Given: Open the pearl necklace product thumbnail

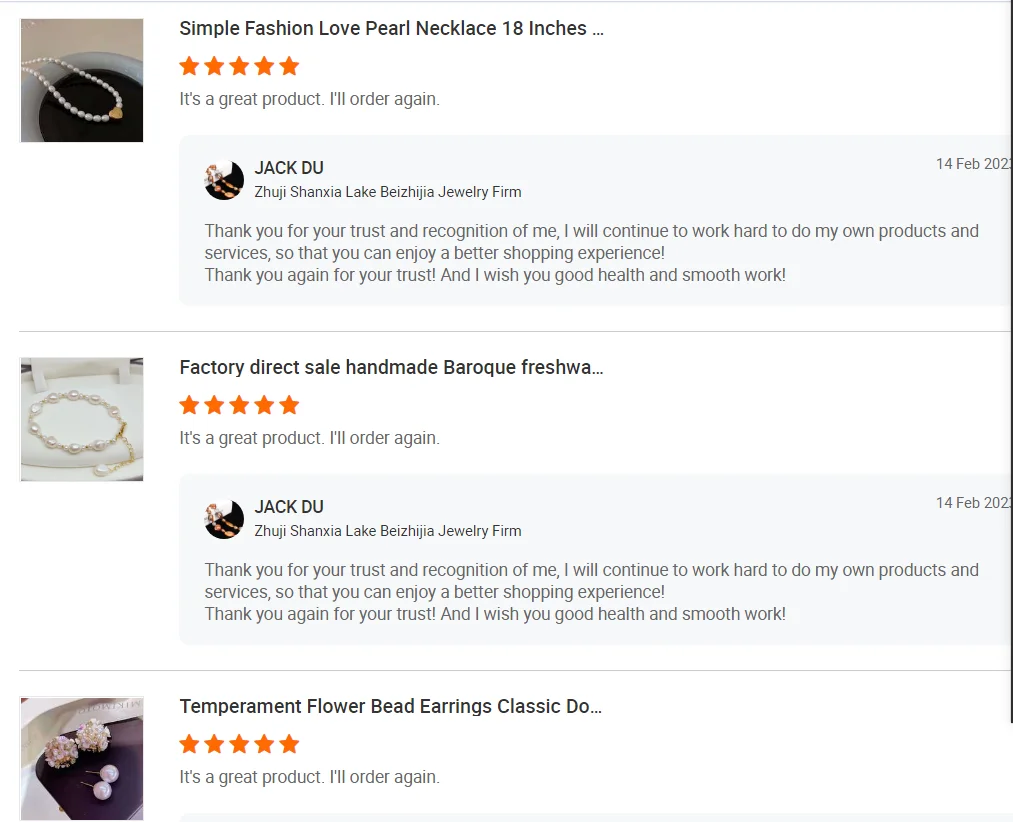Looking at the screenshot, I should (x=82, y=80).
